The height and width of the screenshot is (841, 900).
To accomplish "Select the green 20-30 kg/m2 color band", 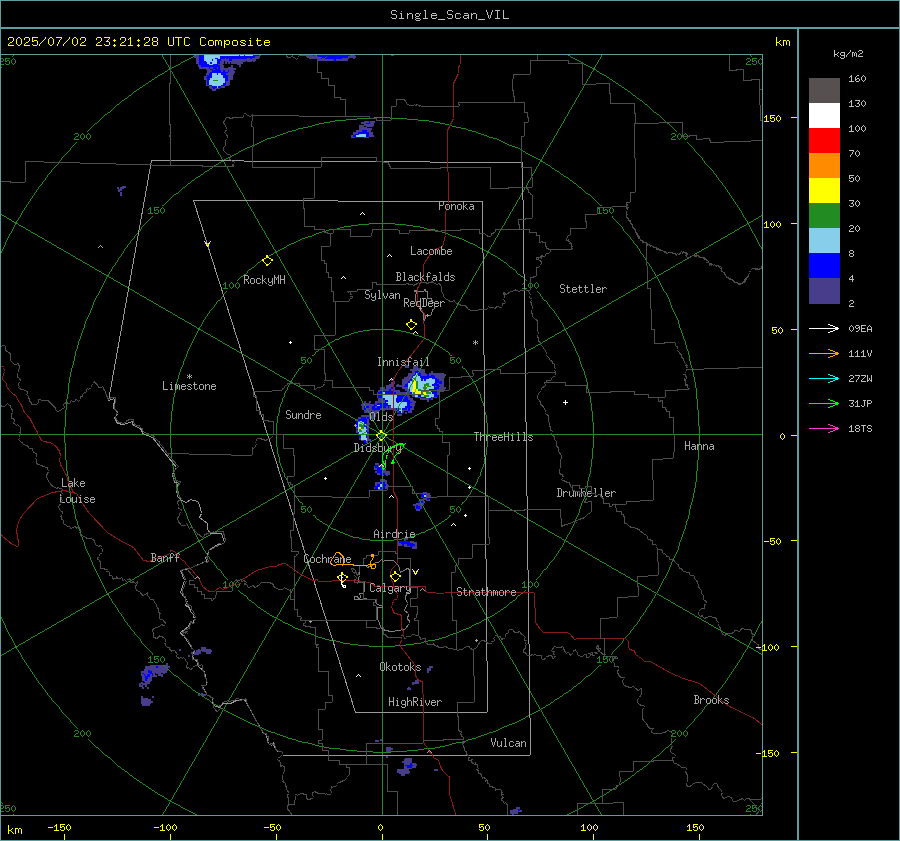I will (824, 215).
